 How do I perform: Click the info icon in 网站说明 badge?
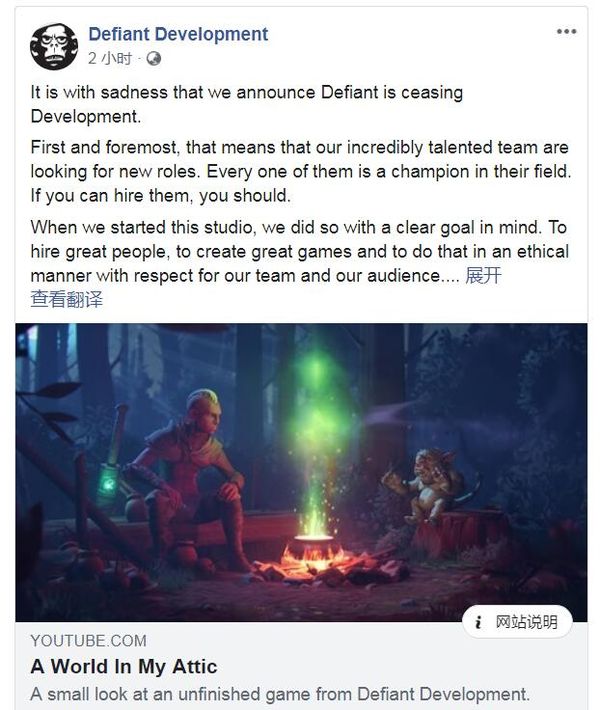478,622
